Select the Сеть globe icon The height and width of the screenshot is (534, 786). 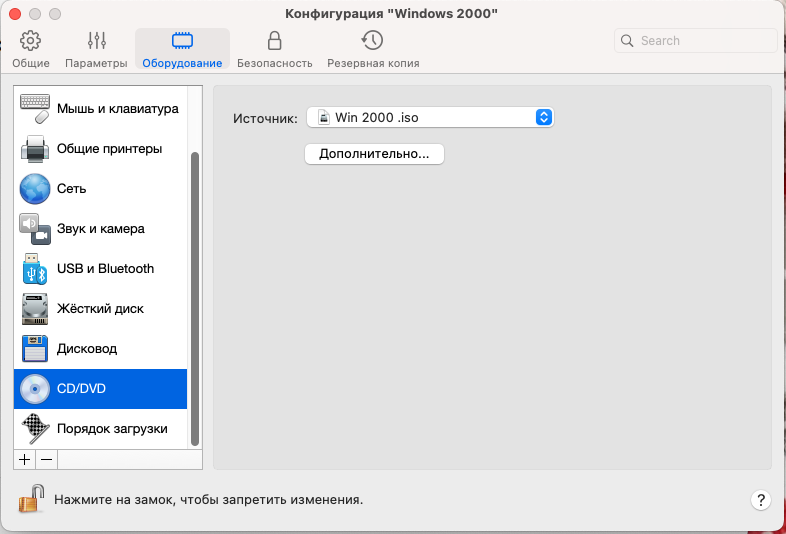tap(35, 188)
